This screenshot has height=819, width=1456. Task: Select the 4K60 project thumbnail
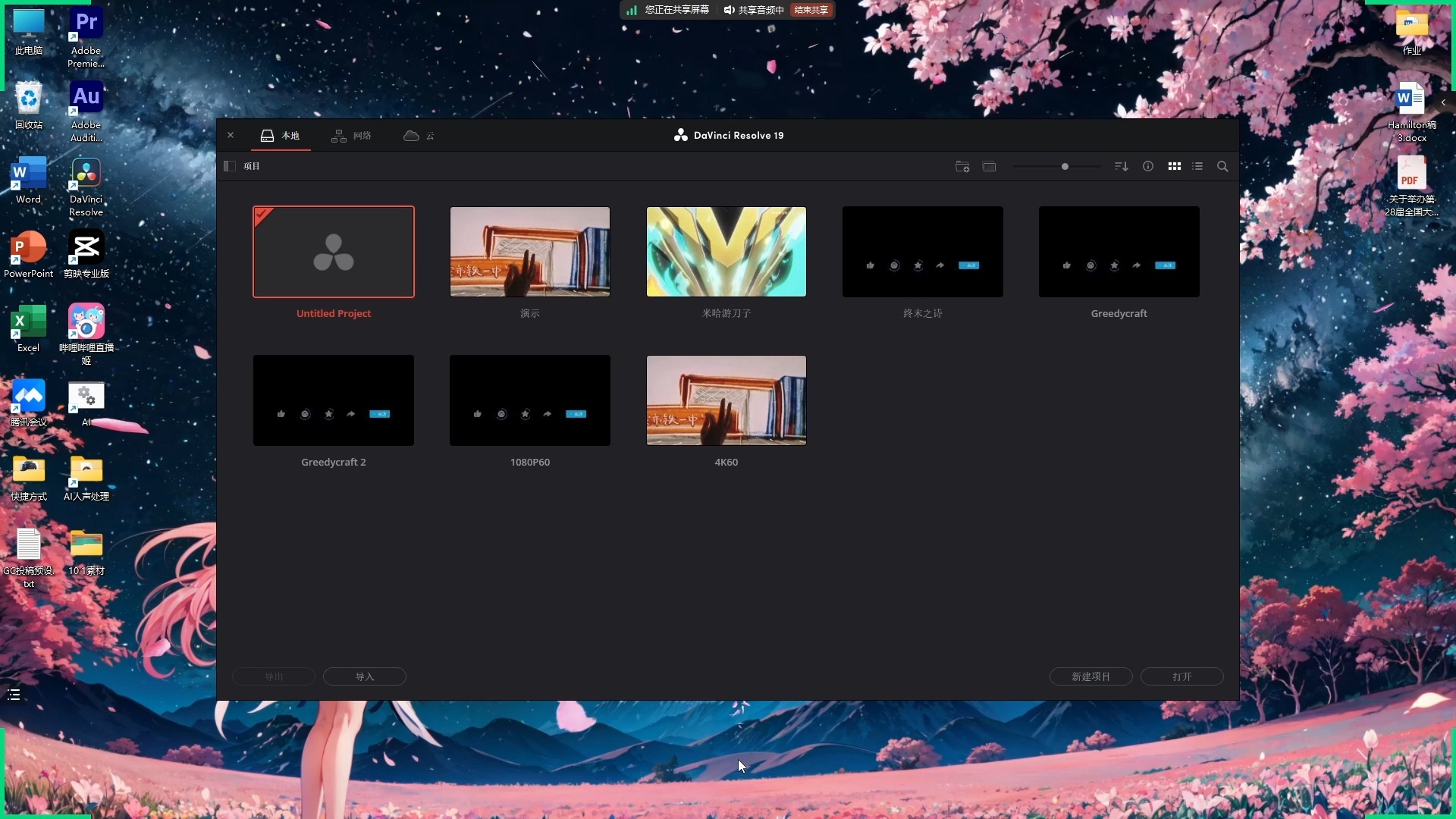coord(726,400)
